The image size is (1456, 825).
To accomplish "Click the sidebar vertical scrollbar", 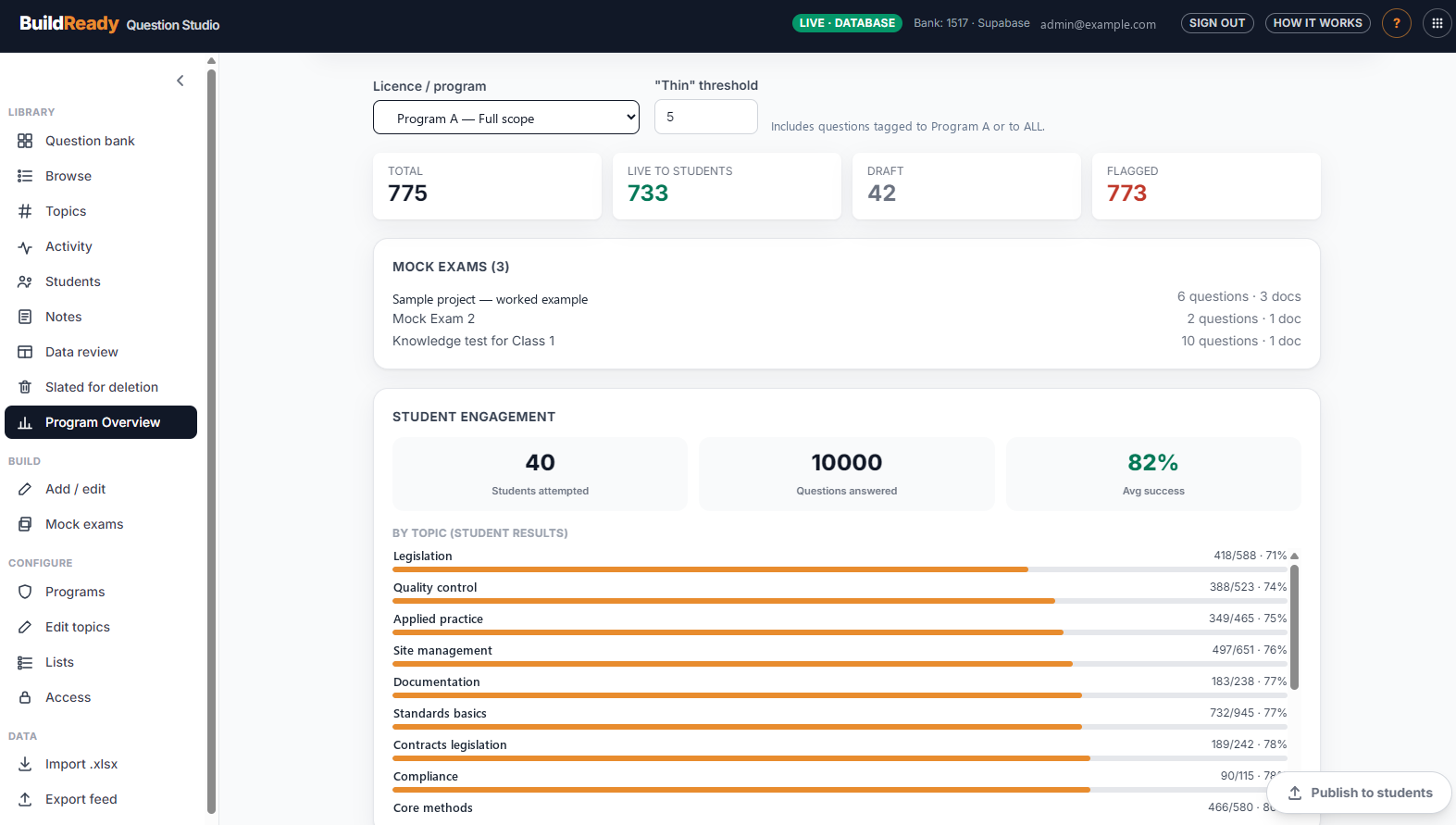I will (x=211, y=440).
